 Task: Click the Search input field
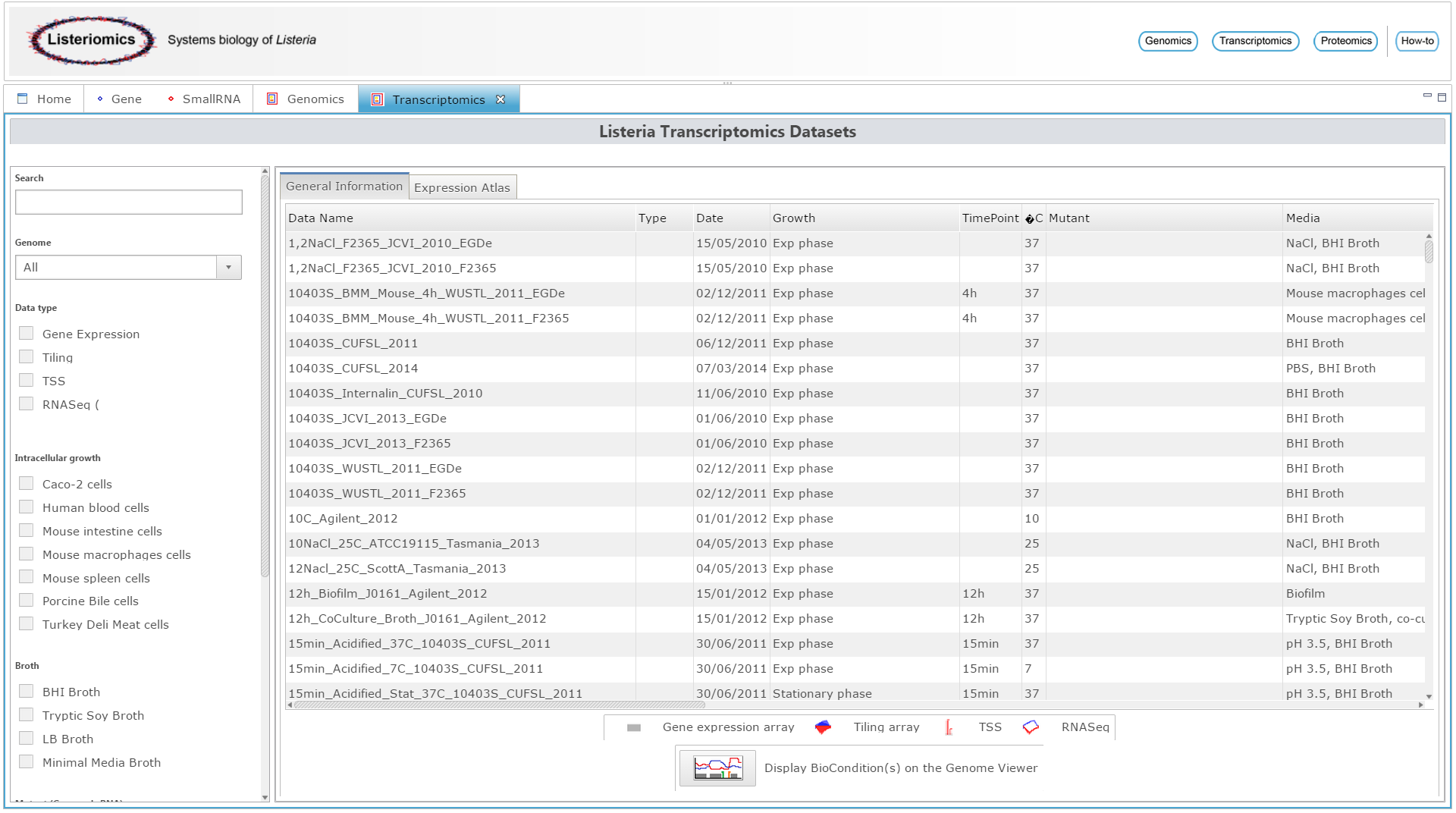click(x=129, y=202)
